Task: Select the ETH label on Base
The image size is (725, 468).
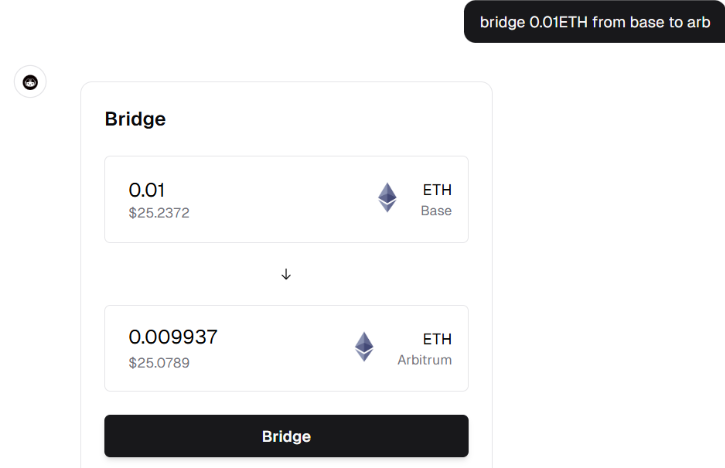Action: (x=437, y=190)
